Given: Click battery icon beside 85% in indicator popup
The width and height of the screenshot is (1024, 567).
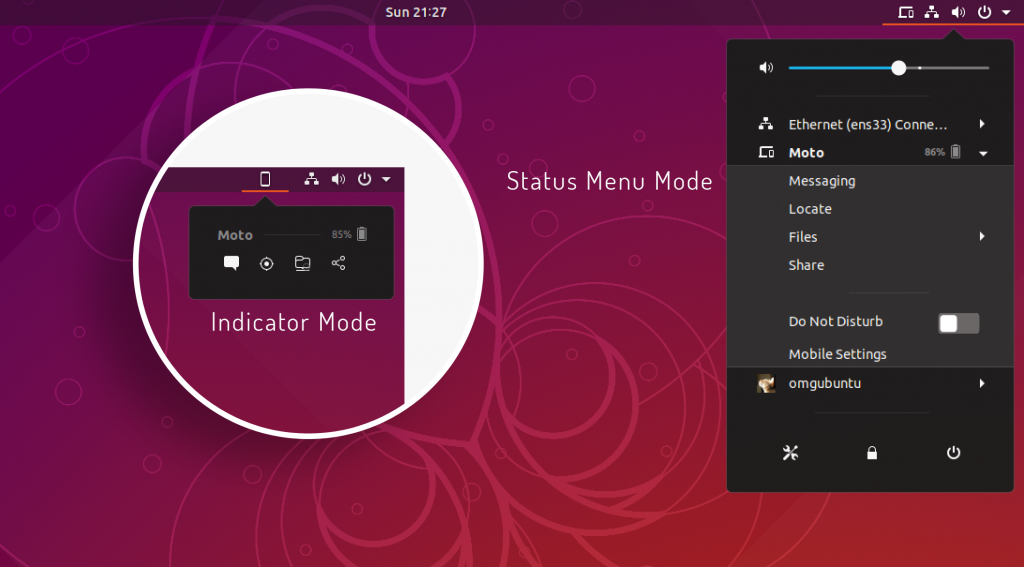Looking at the screenshot, I should pos(362,234).
